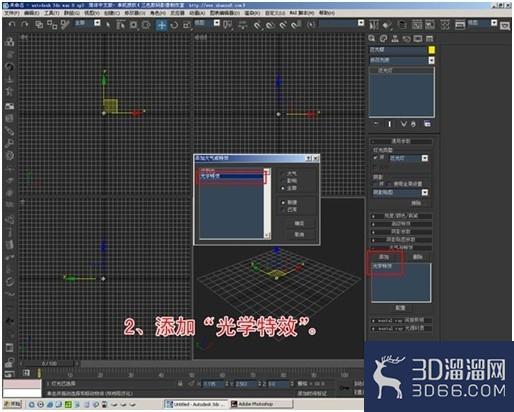The width and height of the screenshot is (514, 412).
Task: Open the 编辑(E) menu
Action: click(x=31, y=13)
